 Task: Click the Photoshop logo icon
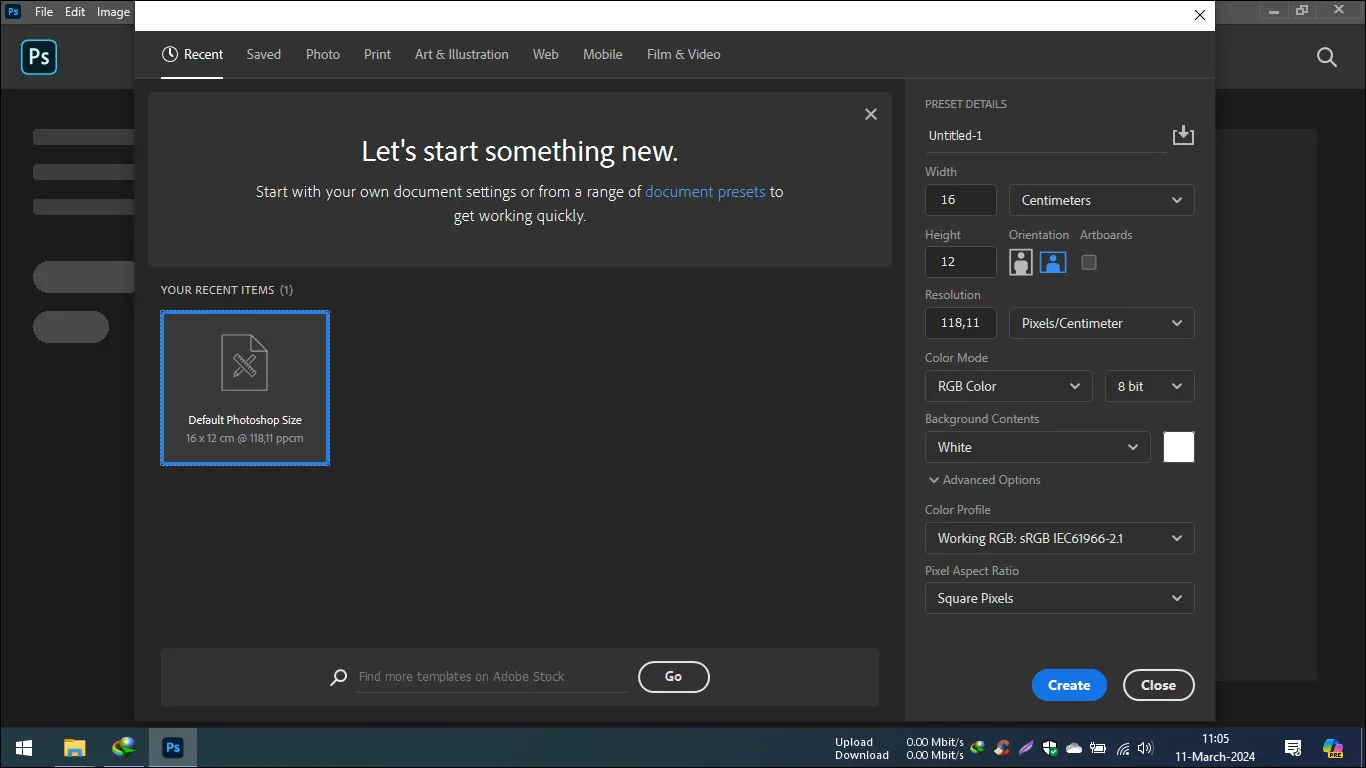click(x=38, y=57)
